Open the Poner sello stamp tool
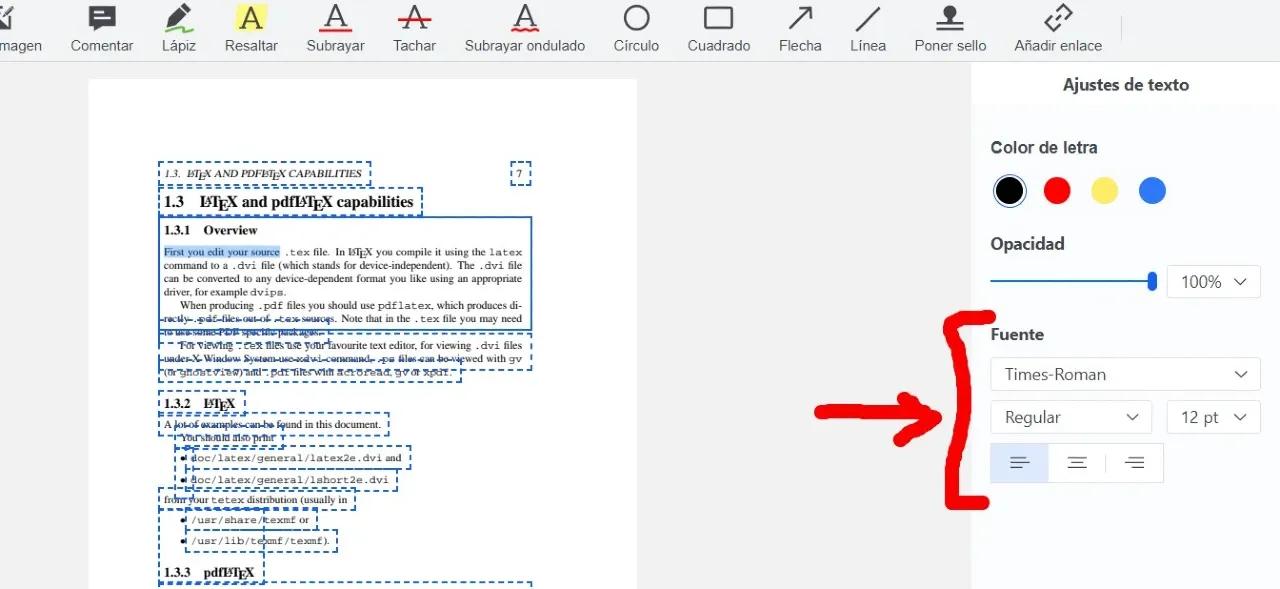Screen dimensions: 1280x589 tap(950, 29)
